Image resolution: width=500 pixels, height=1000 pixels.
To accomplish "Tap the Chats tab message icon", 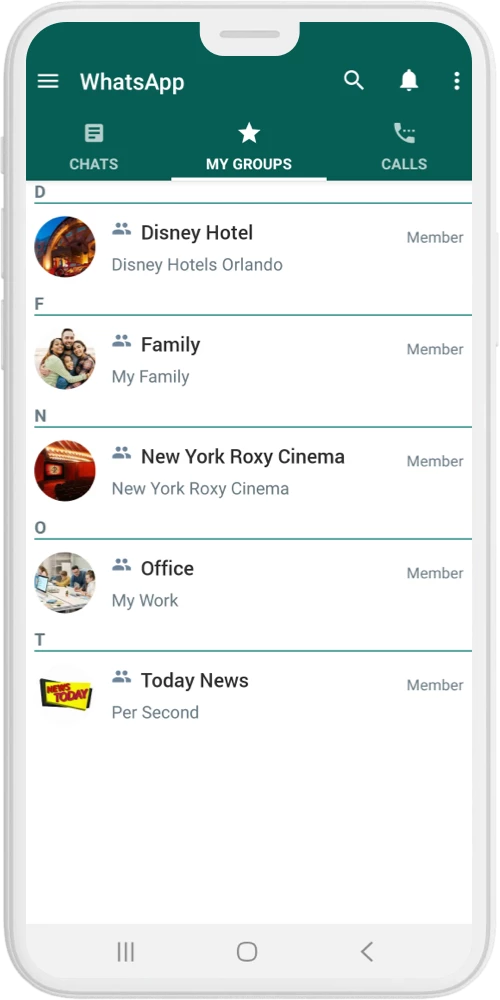I will (x=94, y=133).
